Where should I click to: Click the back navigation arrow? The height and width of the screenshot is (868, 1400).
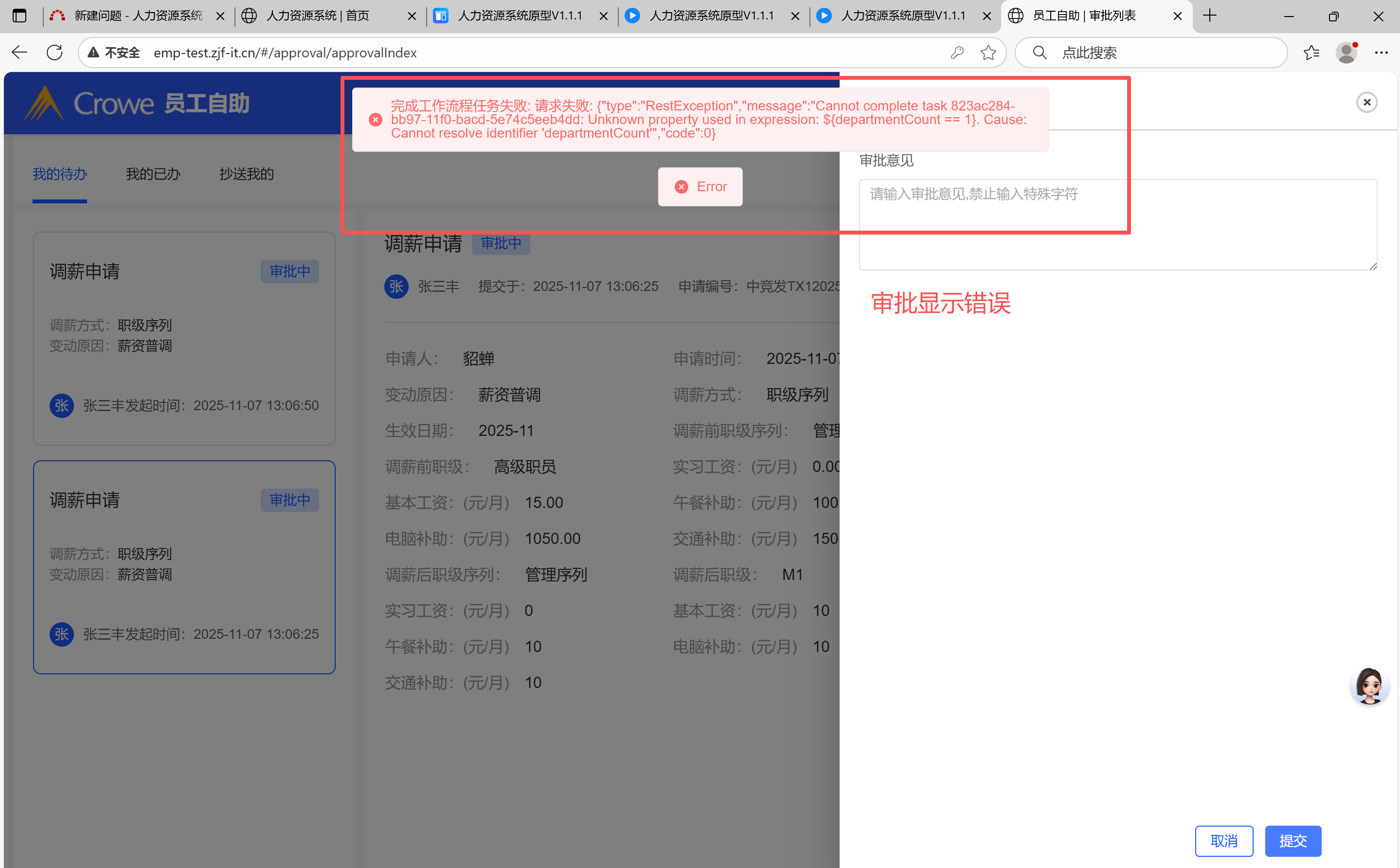(x=19, y=53)
